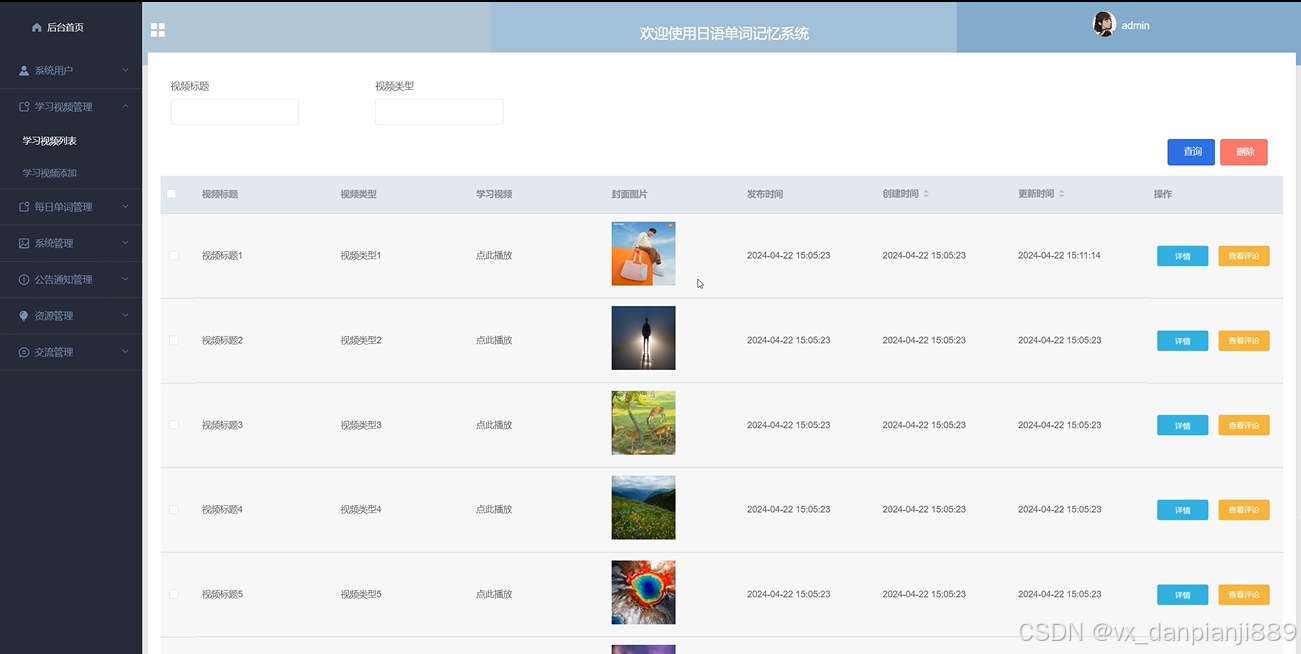This screenshot has width=1301, height=654.
Task: Click 查看评论 button for 视频标题3
Action: [x=1244, y=425]
